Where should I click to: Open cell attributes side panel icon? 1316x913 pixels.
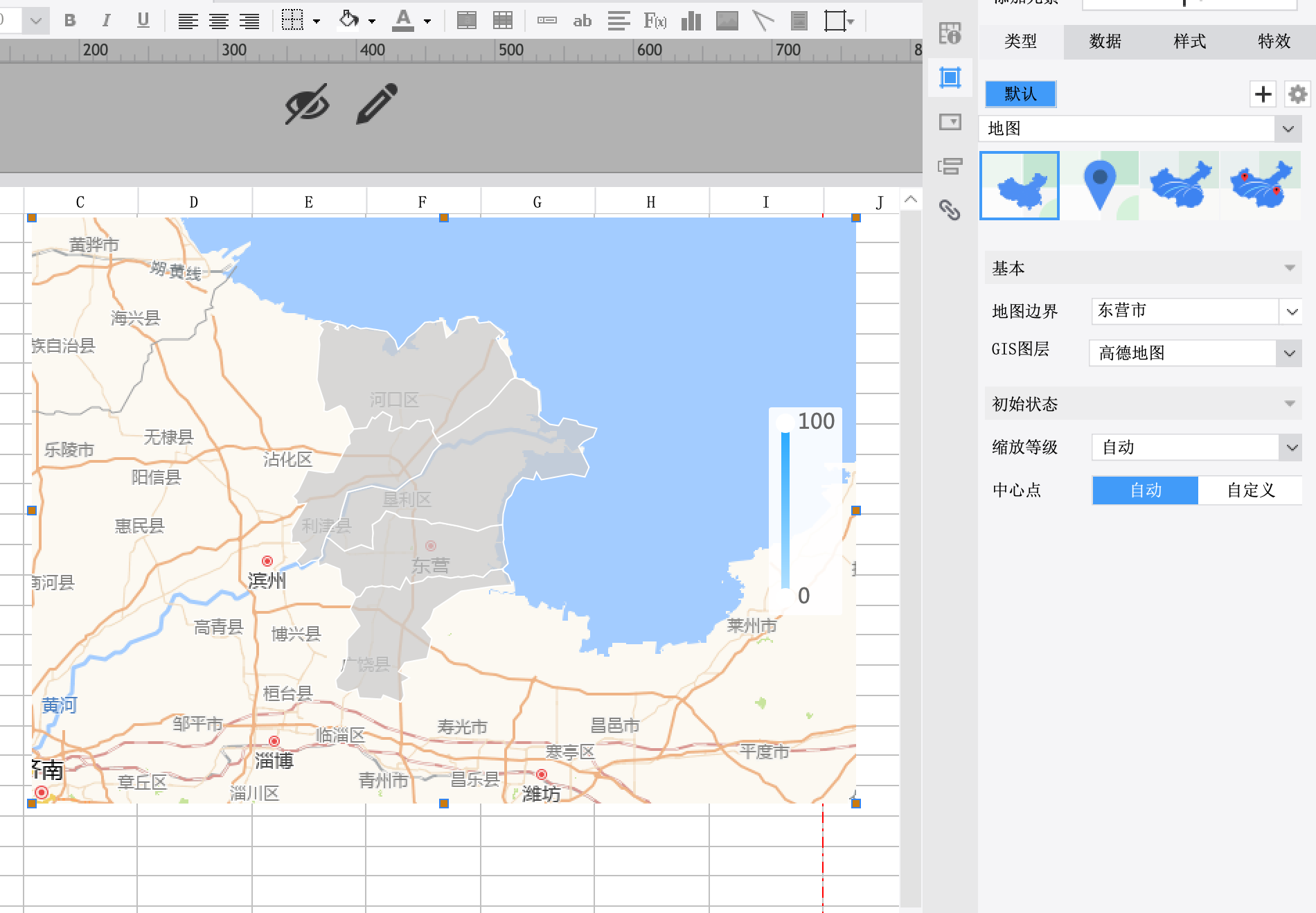pyautogui.click(x=950, y=33)
